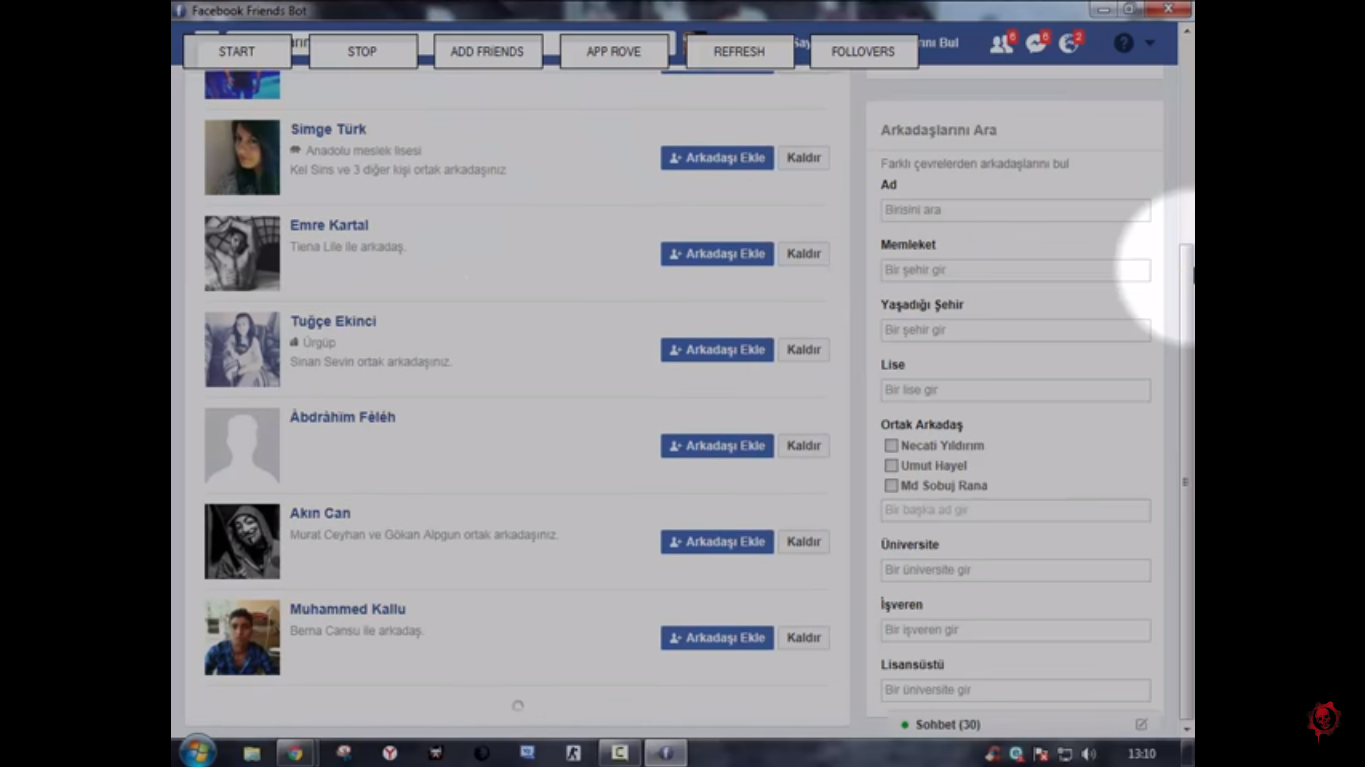Screen dimensions: 1365x767
Task: Open the Windows Start orb
Action: coord(197,753)
